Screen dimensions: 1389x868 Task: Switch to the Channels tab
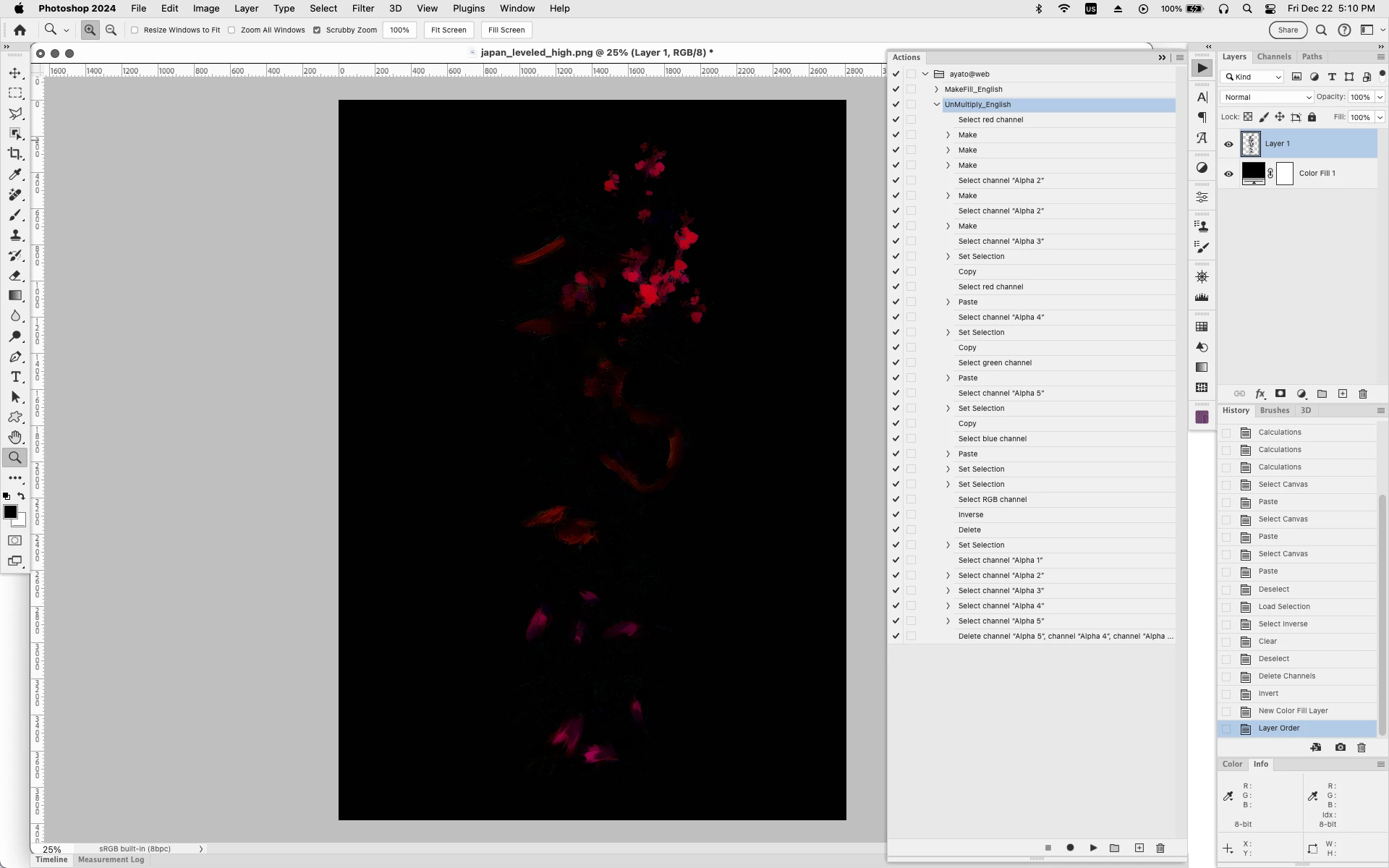click(x=1273, y=56)
